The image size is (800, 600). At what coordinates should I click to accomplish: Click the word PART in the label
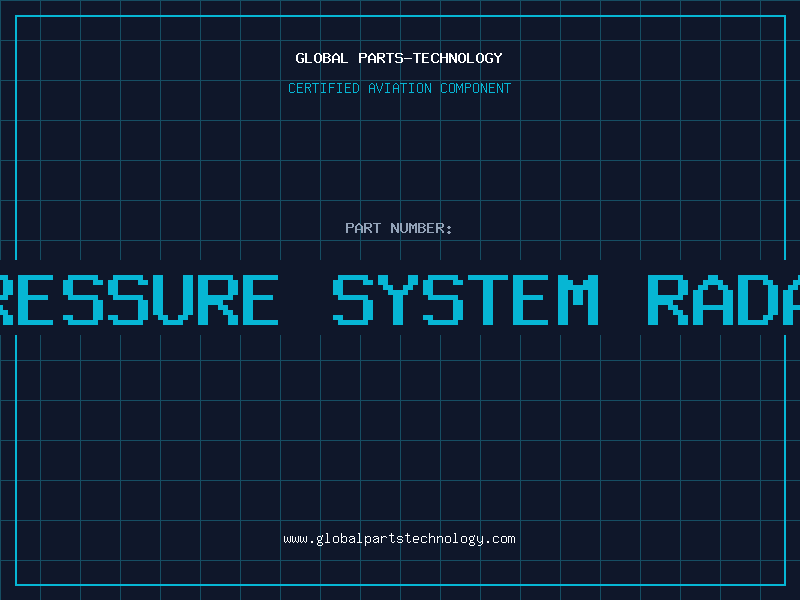coord(363,228)
